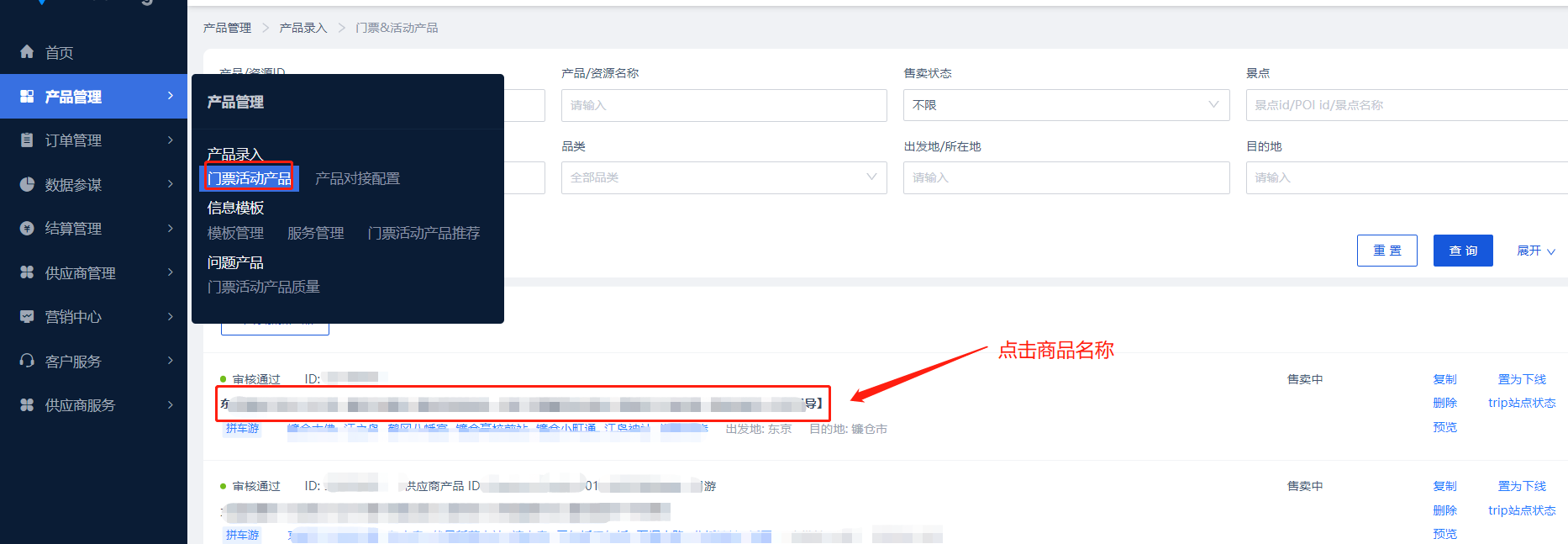
Task: Click 复制 link for the first product
Action: 1444,379
